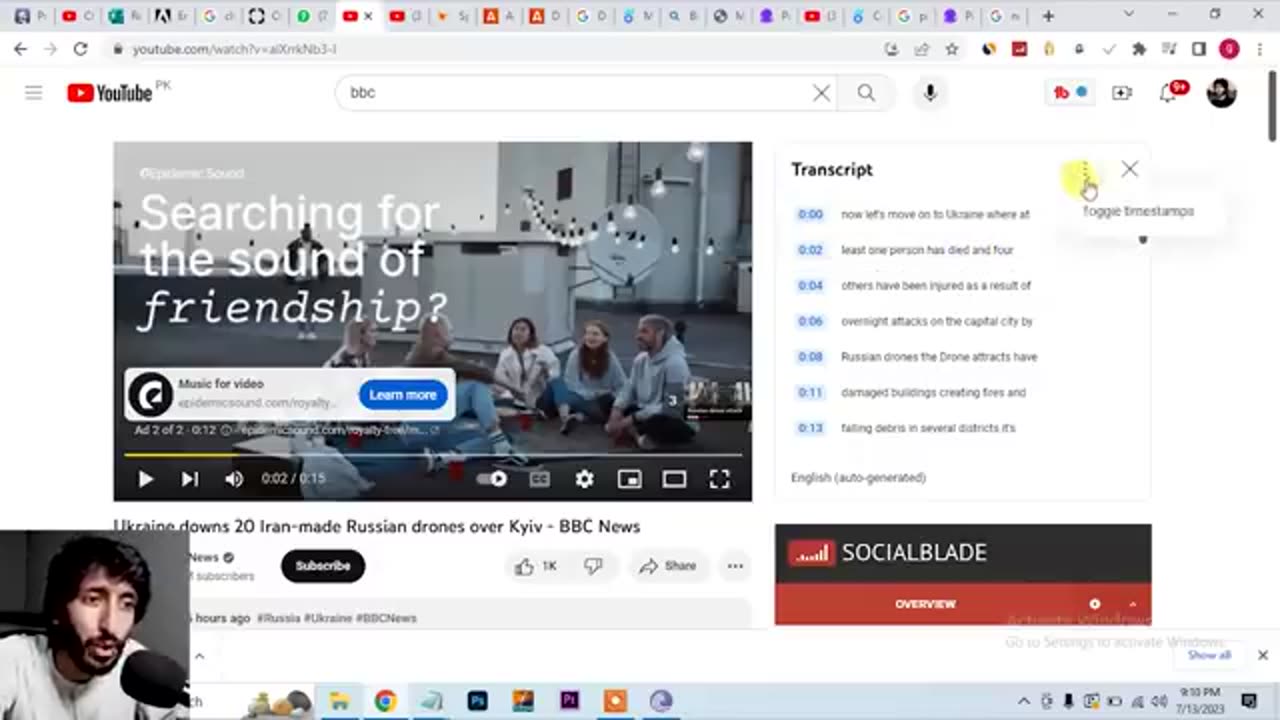Viewport: 1280px width, 720px height.
Task: Go to YouTube home via logo
Action: 110,93
